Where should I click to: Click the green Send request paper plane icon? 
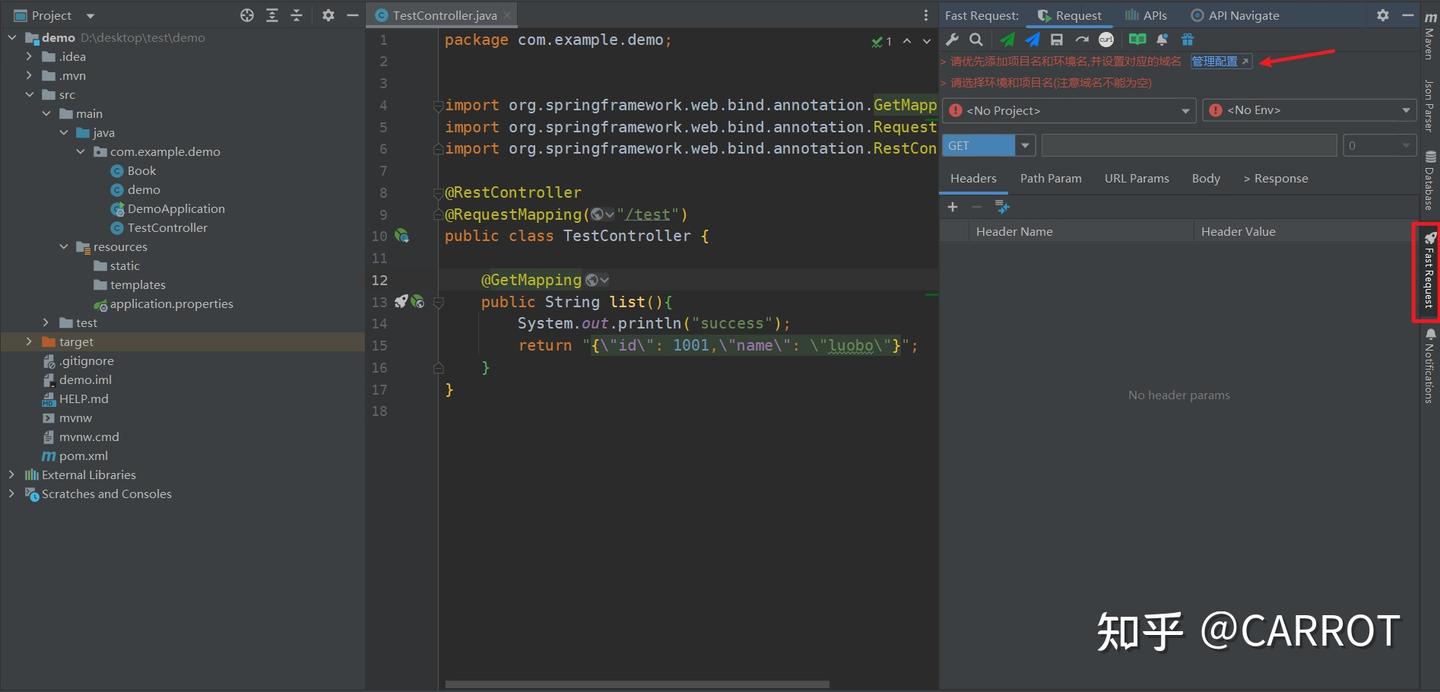tap(1007, 40)
